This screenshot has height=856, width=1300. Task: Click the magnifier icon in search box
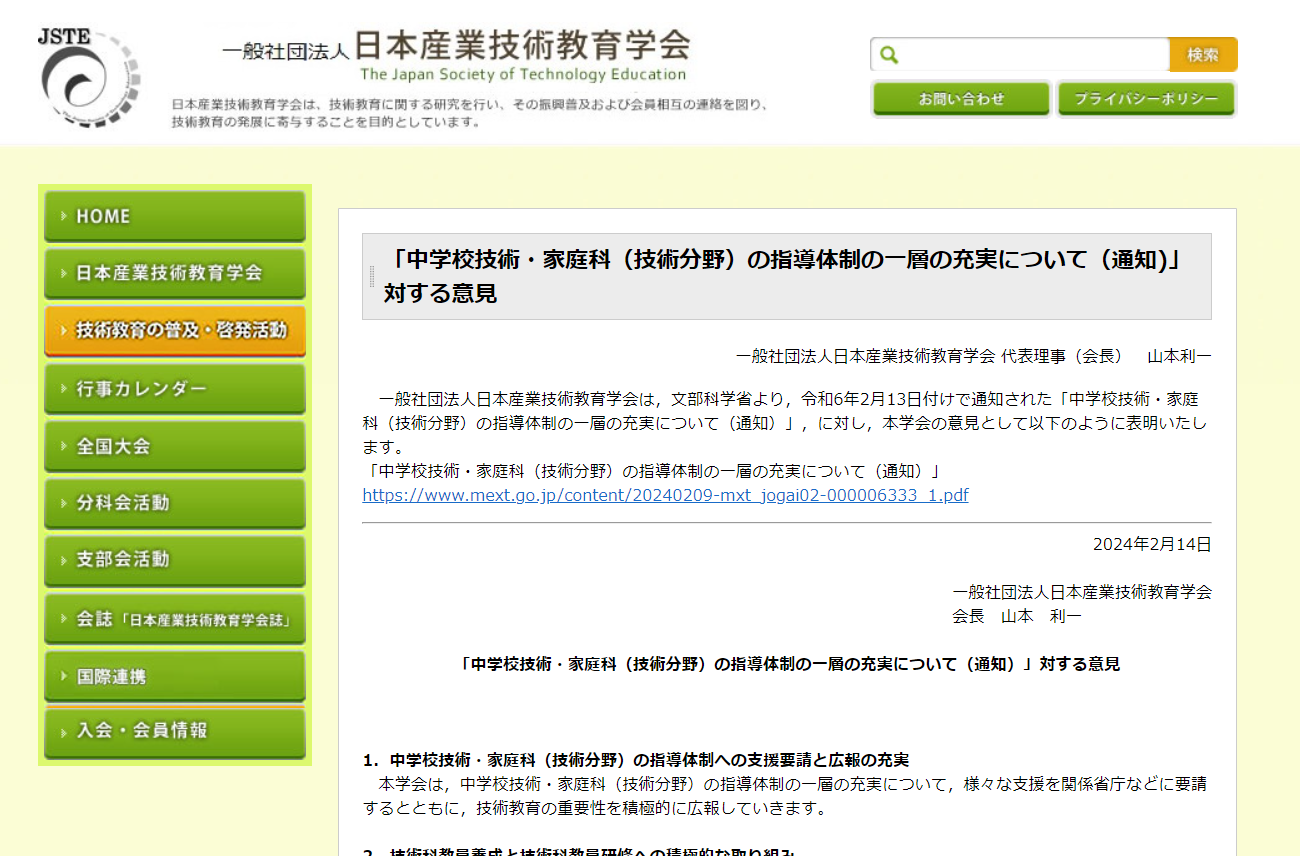889,55
